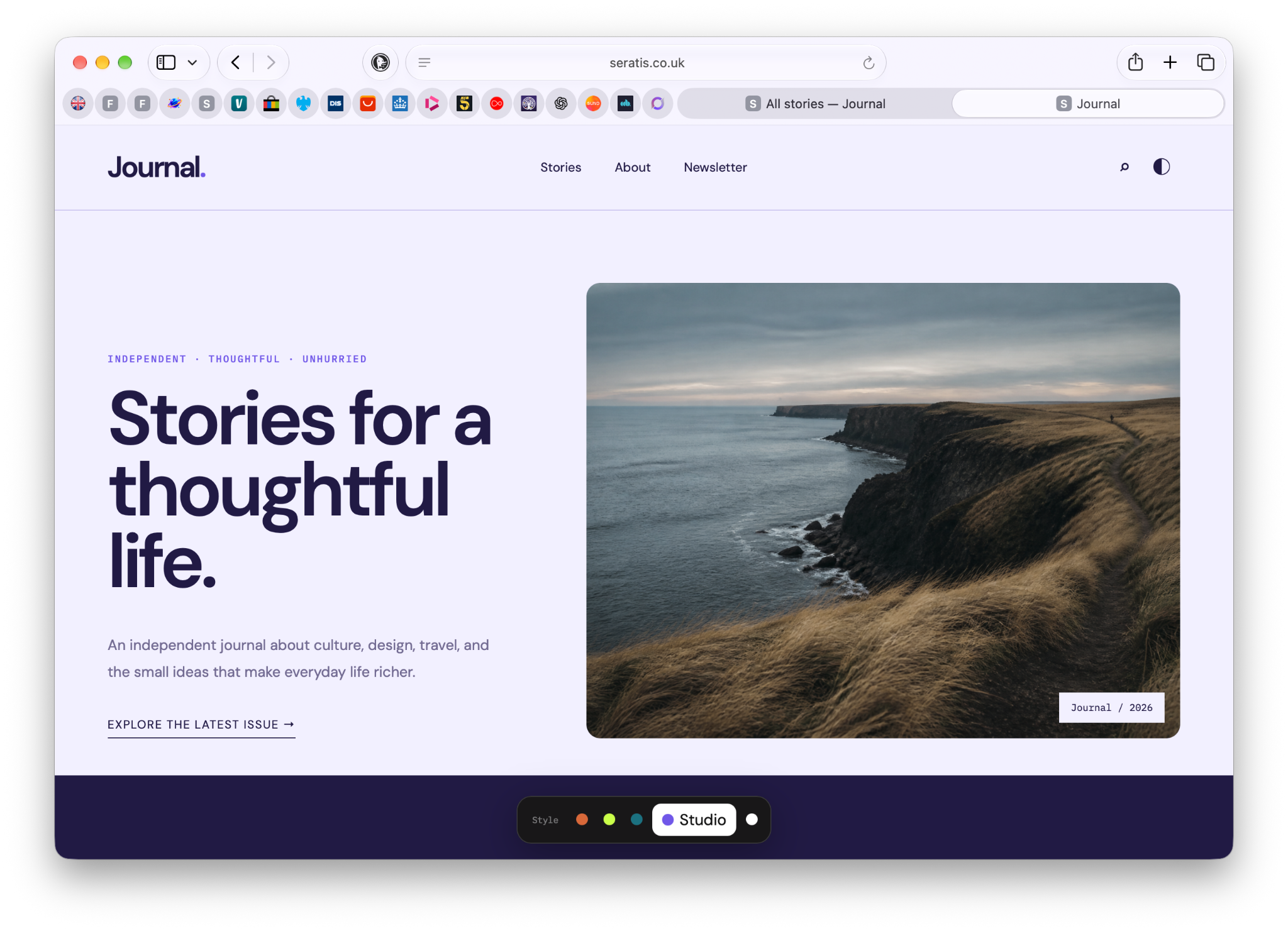Viewport: 1288px width, 931px height.
Task: Open the planet icon pinned tab
Action: 174,104
